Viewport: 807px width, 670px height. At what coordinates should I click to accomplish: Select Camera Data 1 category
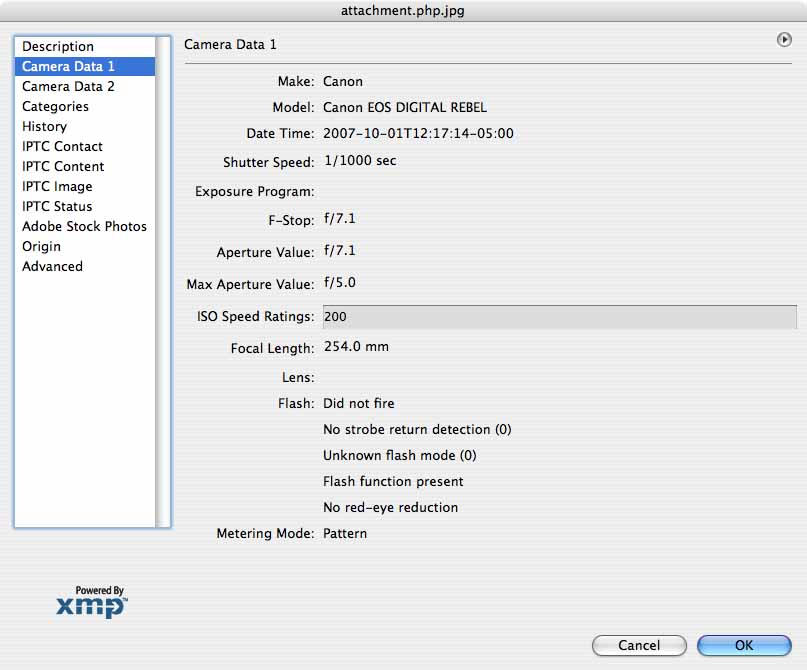(x=68, y=66)
